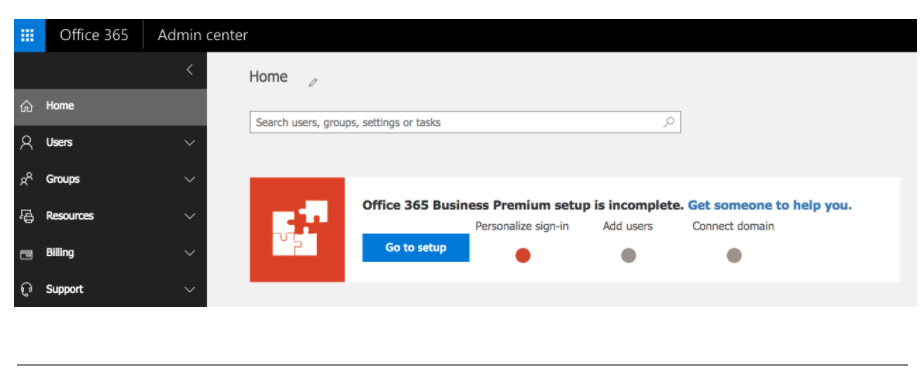Click the Home house icon
Image resolution: width=923 pixels, height=378 pixels.
click(26, 107)
